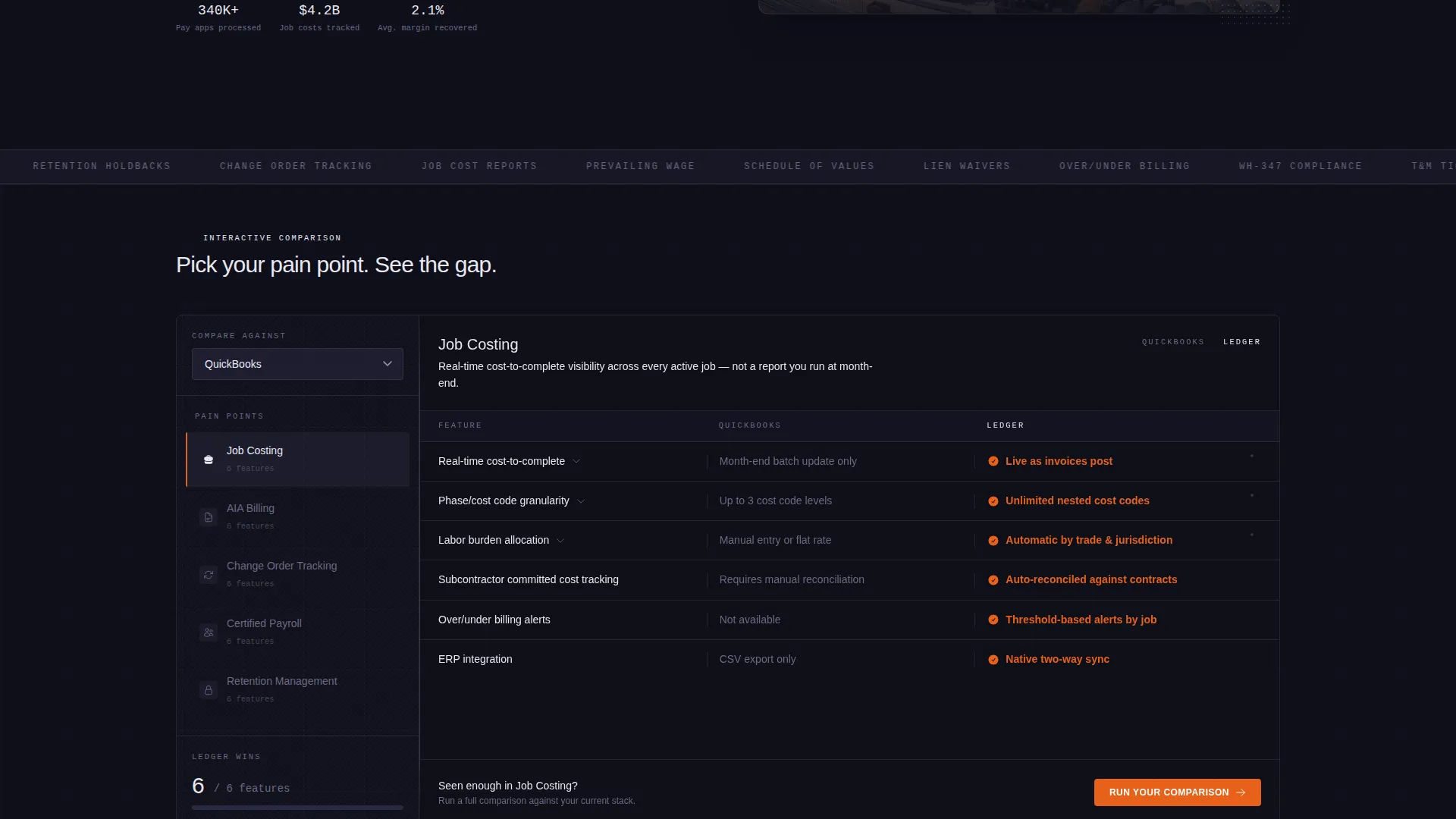Screen dimensions: 1456x819
Task: Click the Feature column header
Action: pyautogui.click(x=460, y=425)
